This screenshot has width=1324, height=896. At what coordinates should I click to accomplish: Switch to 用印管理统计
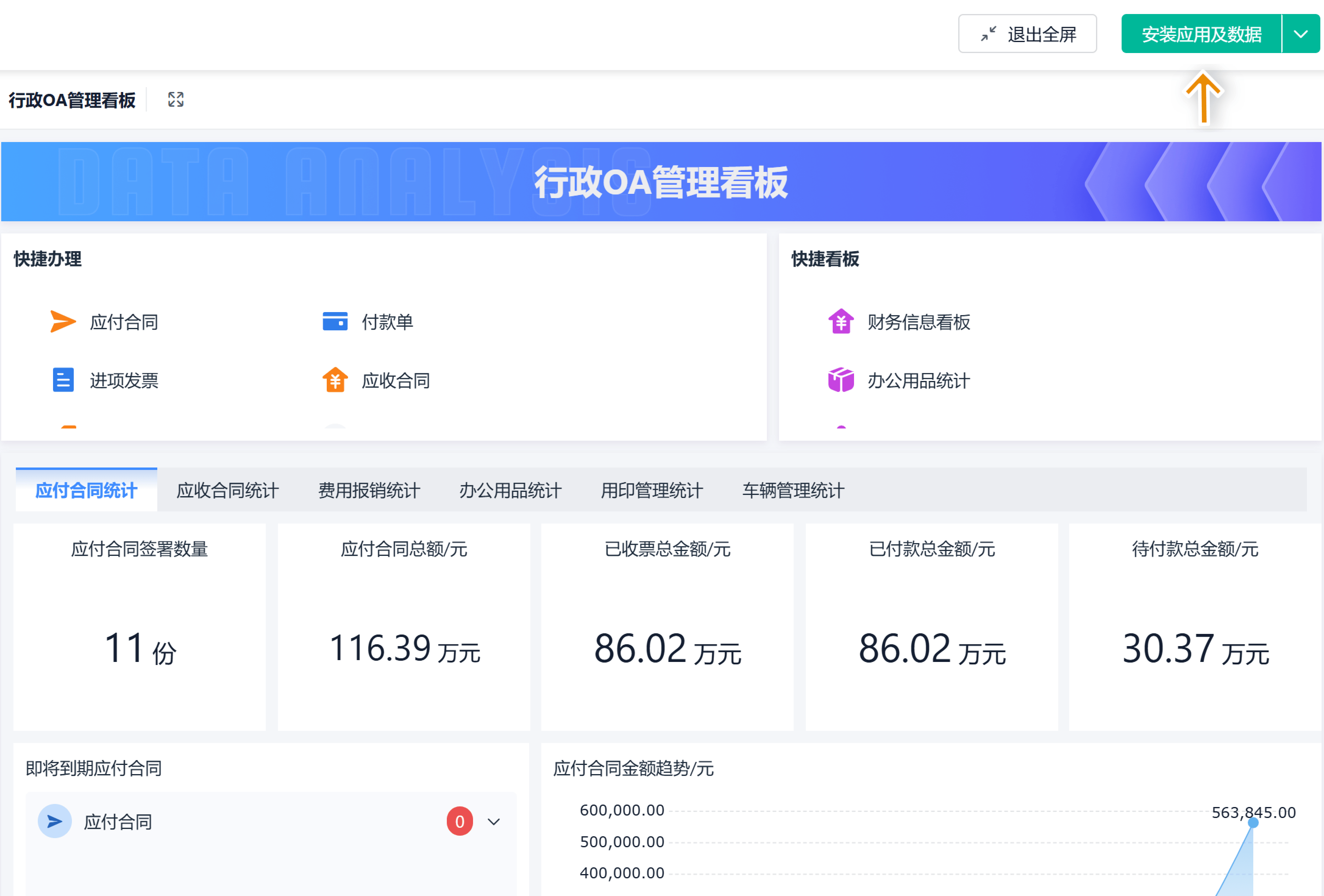pyautogui.click(x=652, y=490)
